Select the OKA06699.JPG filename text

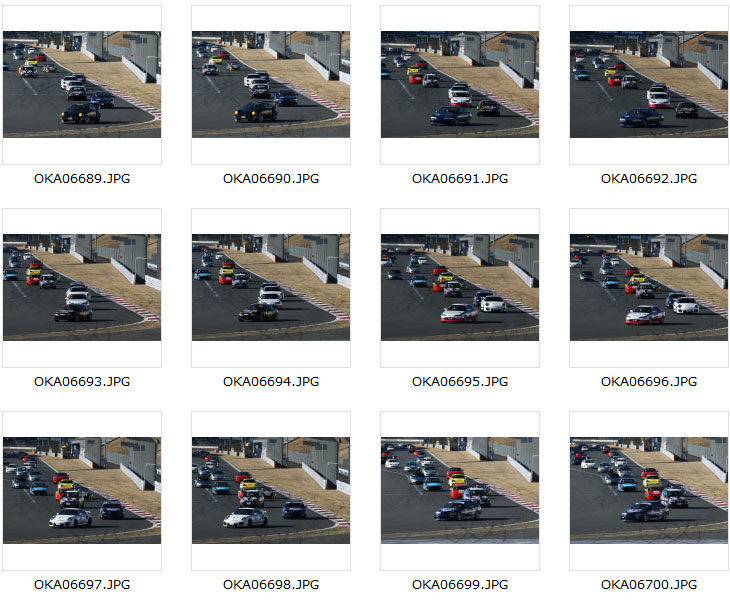[460, 585]
